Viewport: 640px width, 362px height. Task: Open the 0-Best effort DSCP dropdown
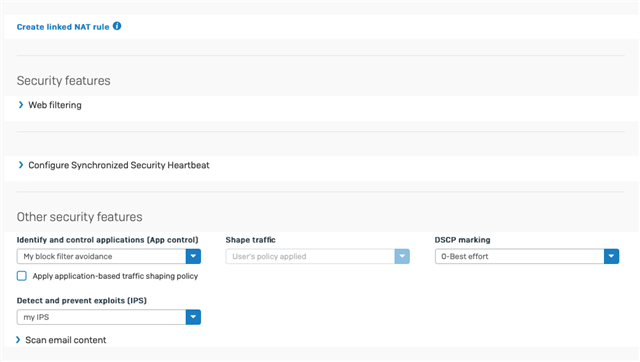click(x=527, y=256)
